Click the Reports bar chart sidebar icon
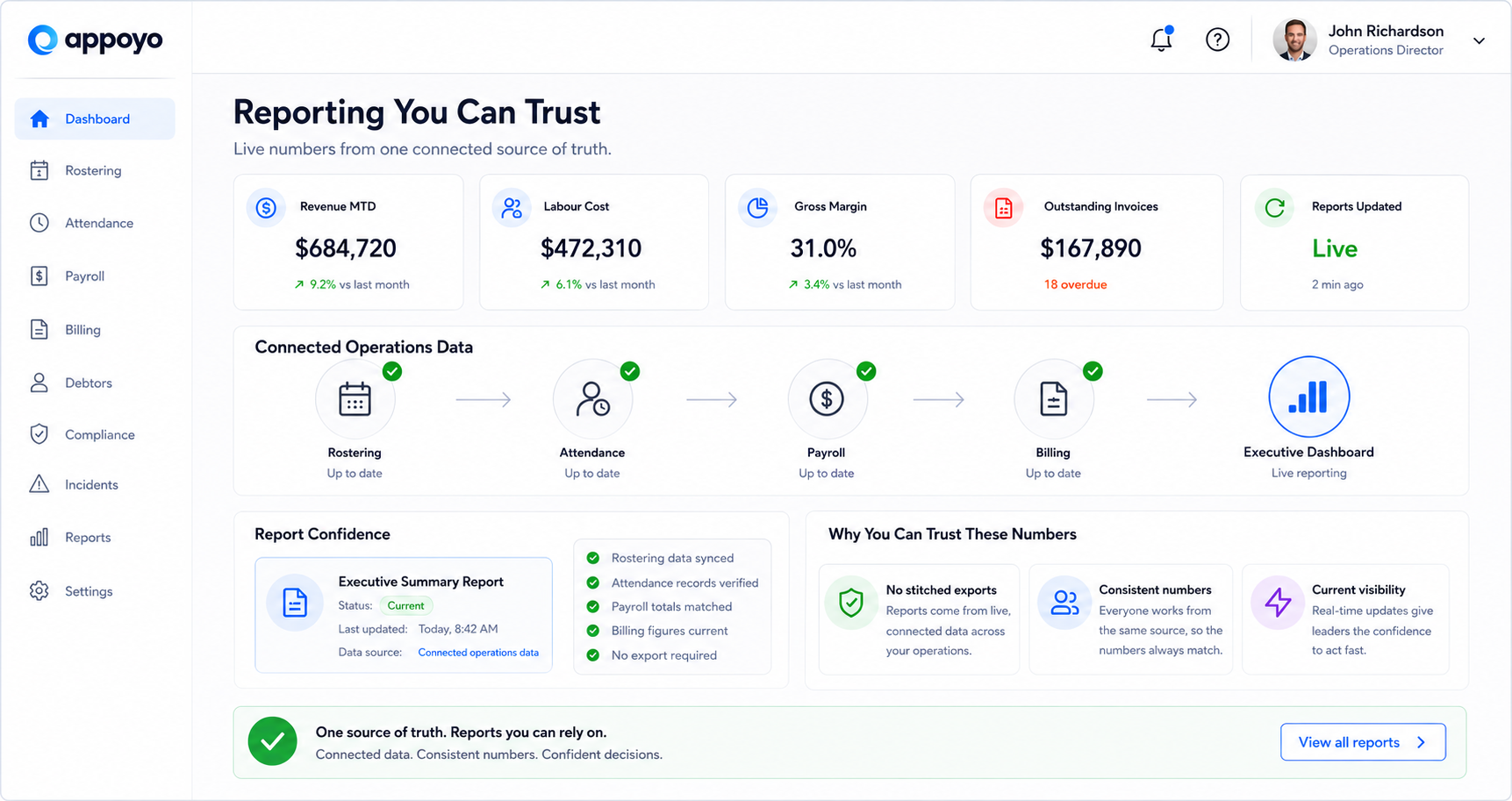This screenshot has width=1512, height=801. click(39, 537)
